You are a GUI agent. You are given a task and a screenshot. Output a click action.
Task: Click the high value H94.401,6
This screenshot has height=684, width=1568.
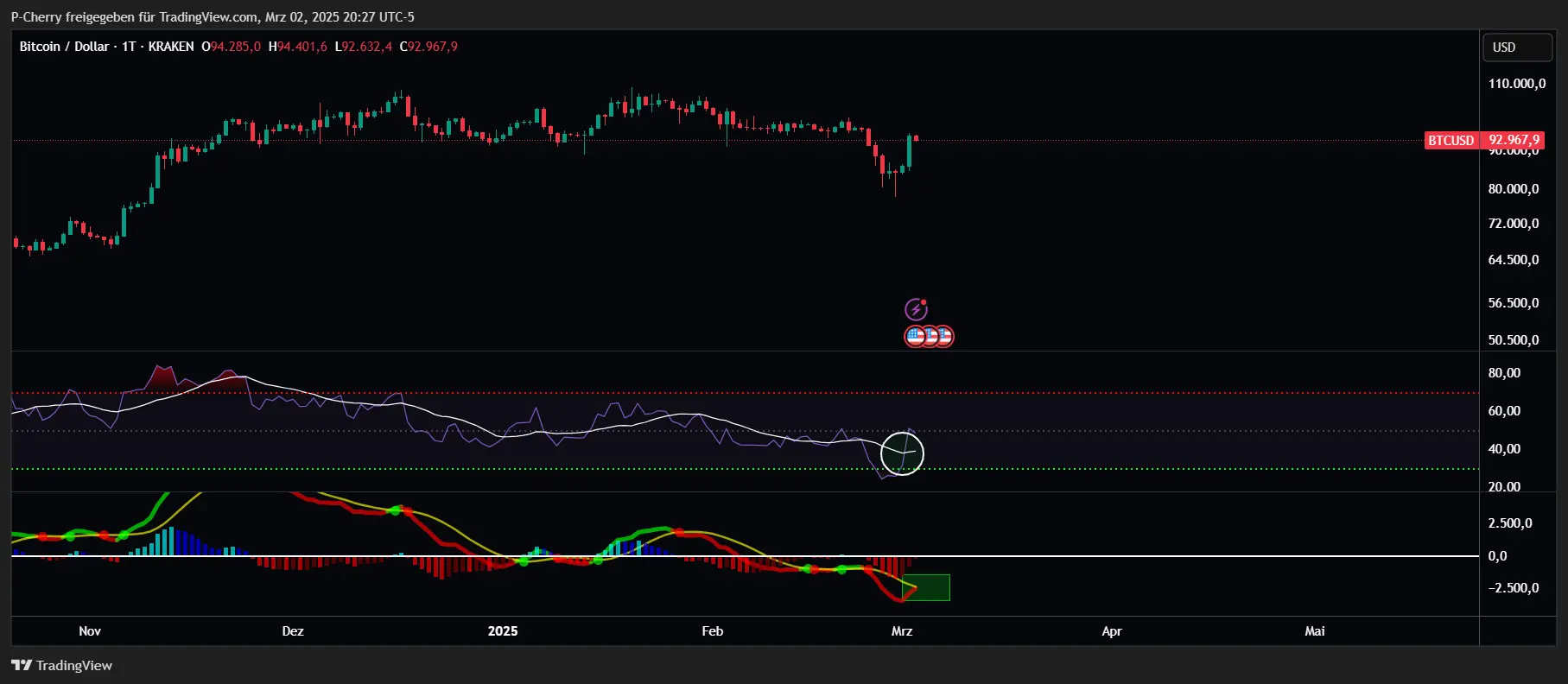pos(297,47)
